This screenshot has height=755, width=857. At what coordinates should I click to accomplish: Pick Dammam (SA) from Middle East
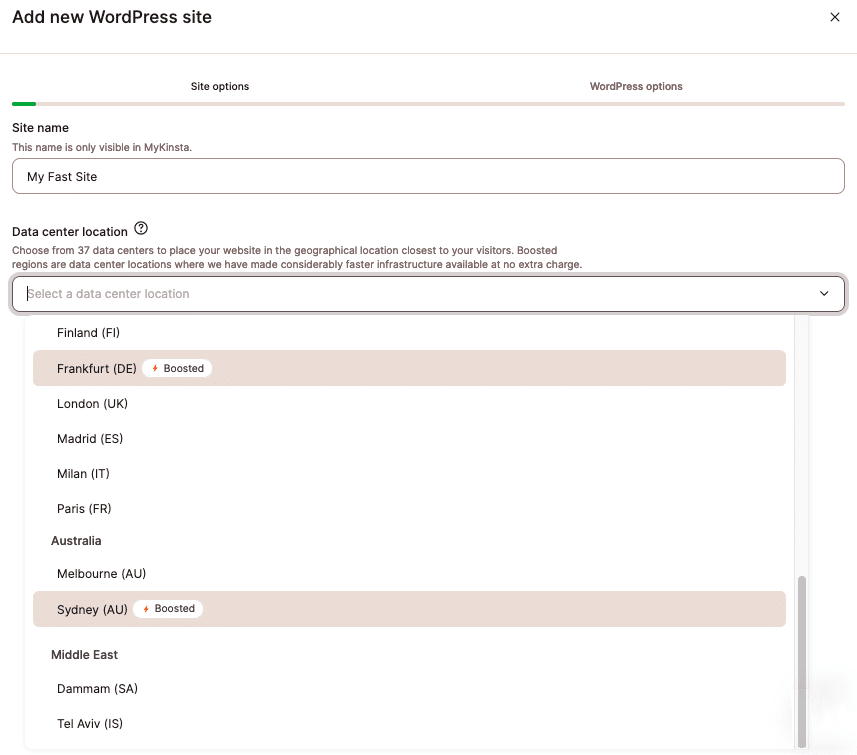tap(97, 689)
